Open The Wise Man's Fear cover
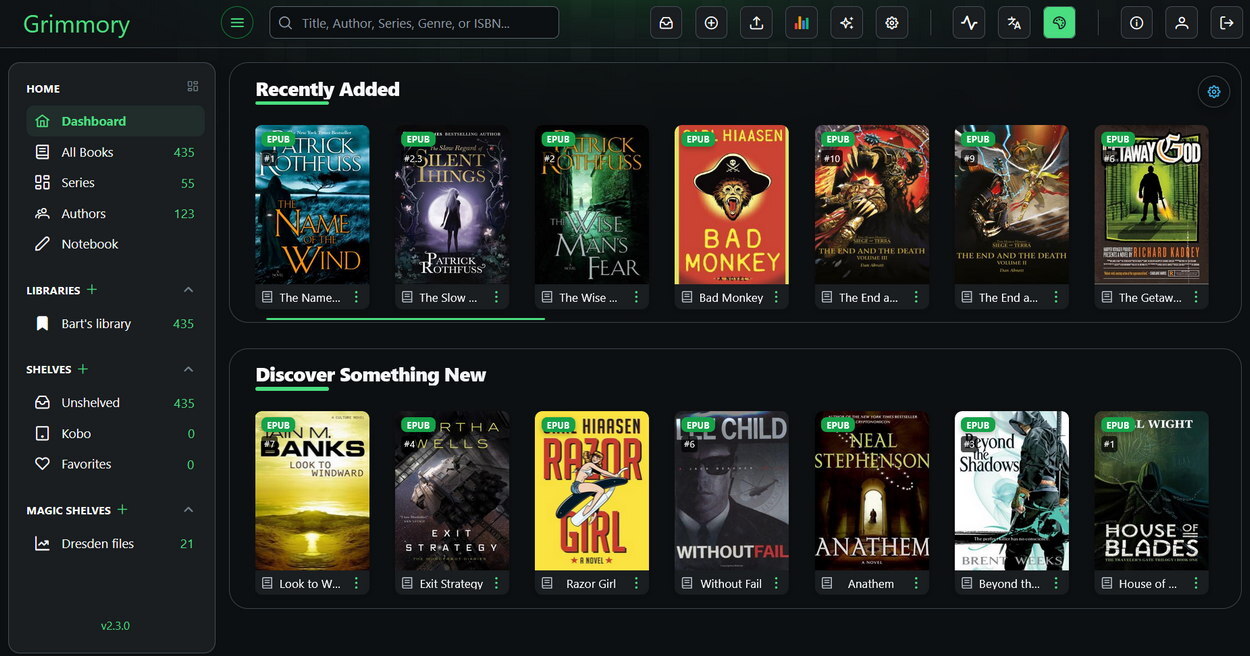The height and width of the screenshot is (656, 1250). [592, 204]
